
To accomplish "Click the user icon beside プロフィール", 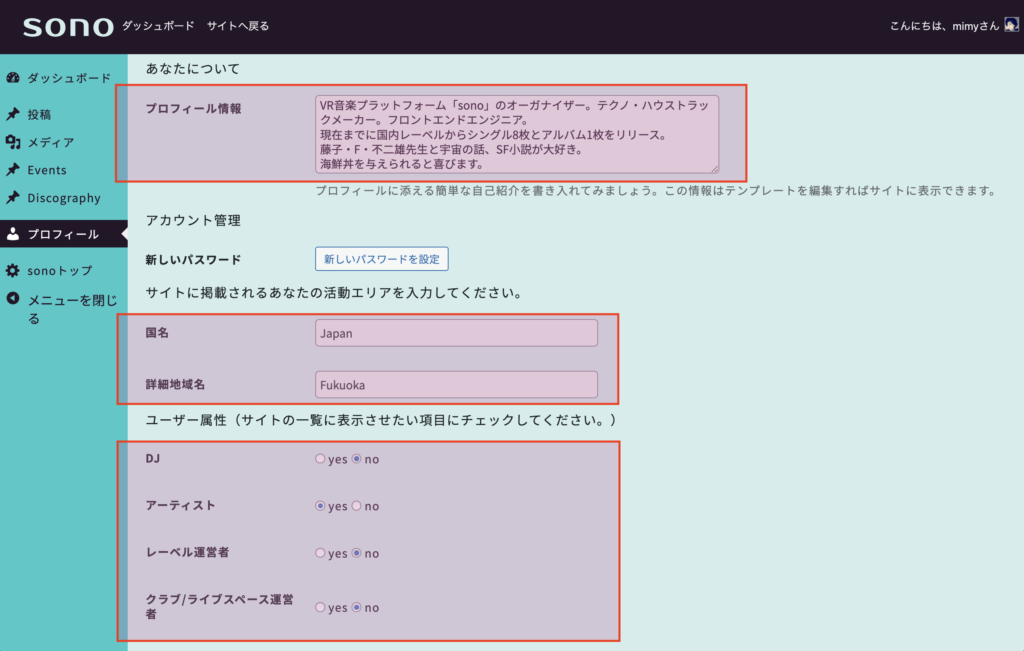I will coord(13,234).
